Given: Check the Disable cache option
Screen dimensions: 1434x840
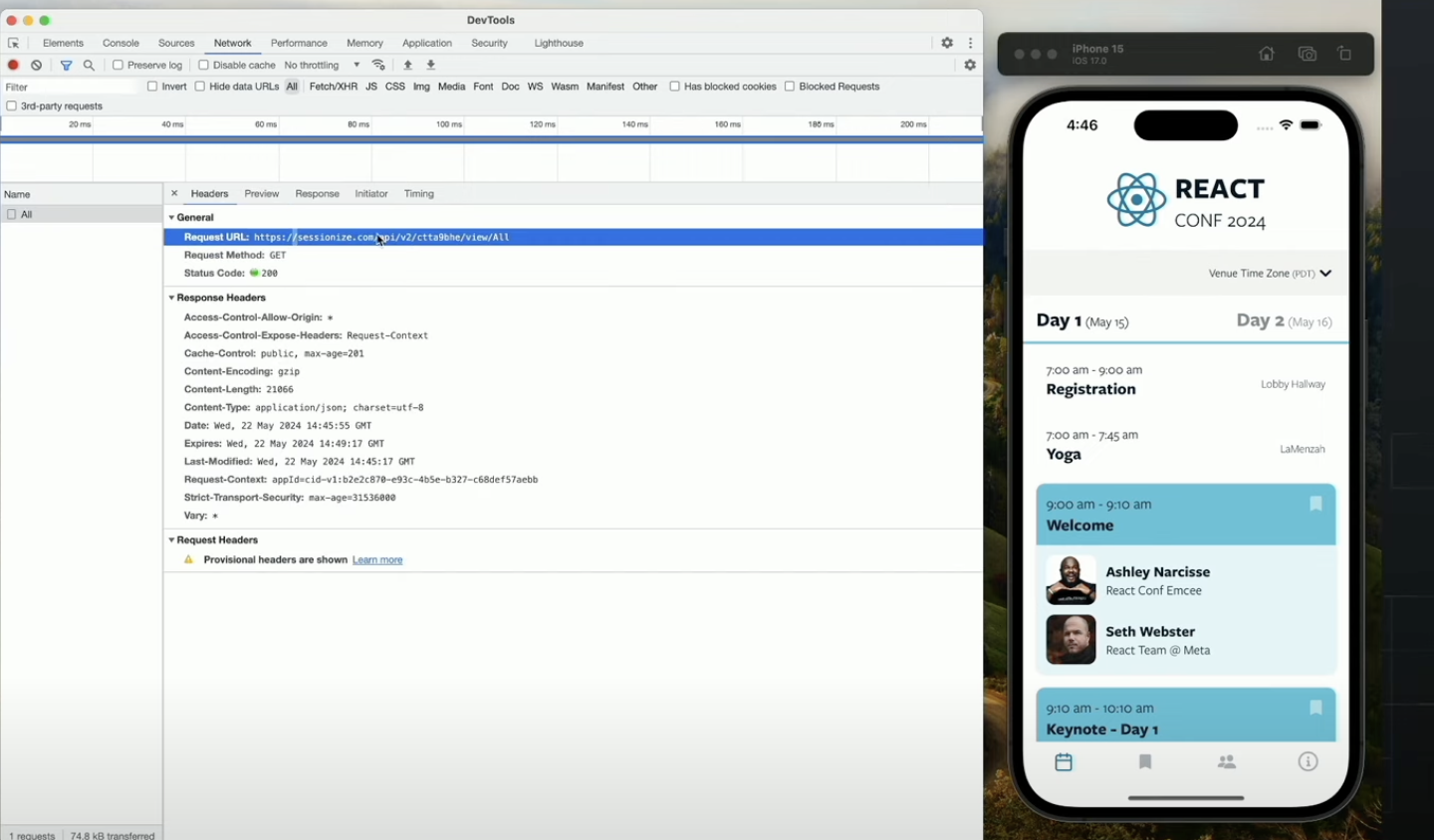Looking at the screenshot, I should pyautogui.click(x=202, y=64).
